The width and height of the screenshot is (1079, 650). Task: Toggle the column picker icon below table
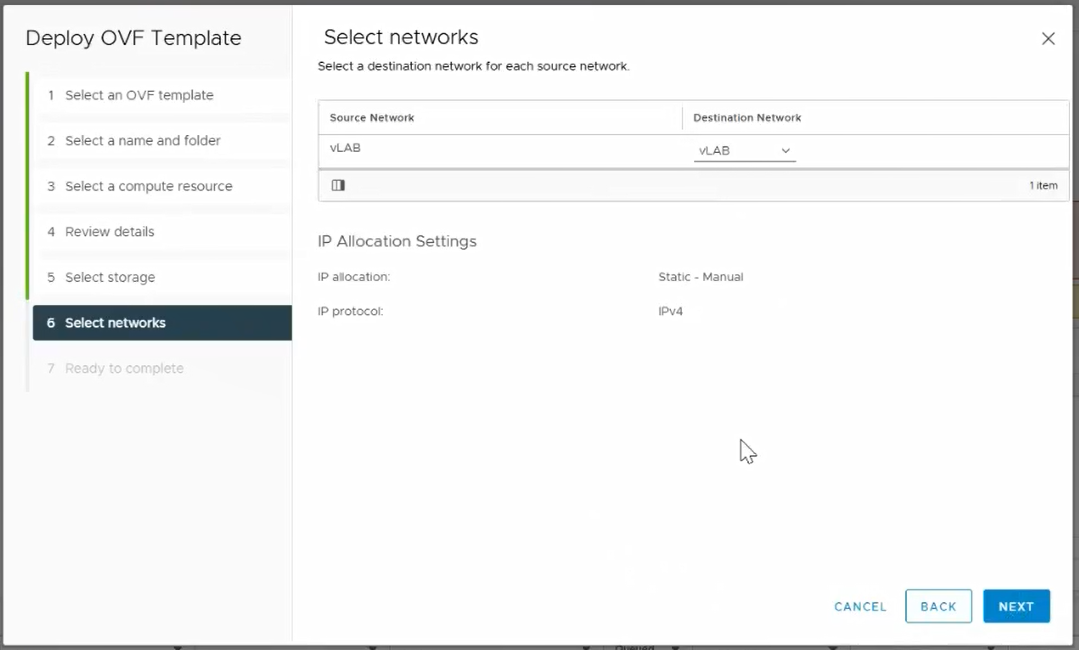pos(338,185)
